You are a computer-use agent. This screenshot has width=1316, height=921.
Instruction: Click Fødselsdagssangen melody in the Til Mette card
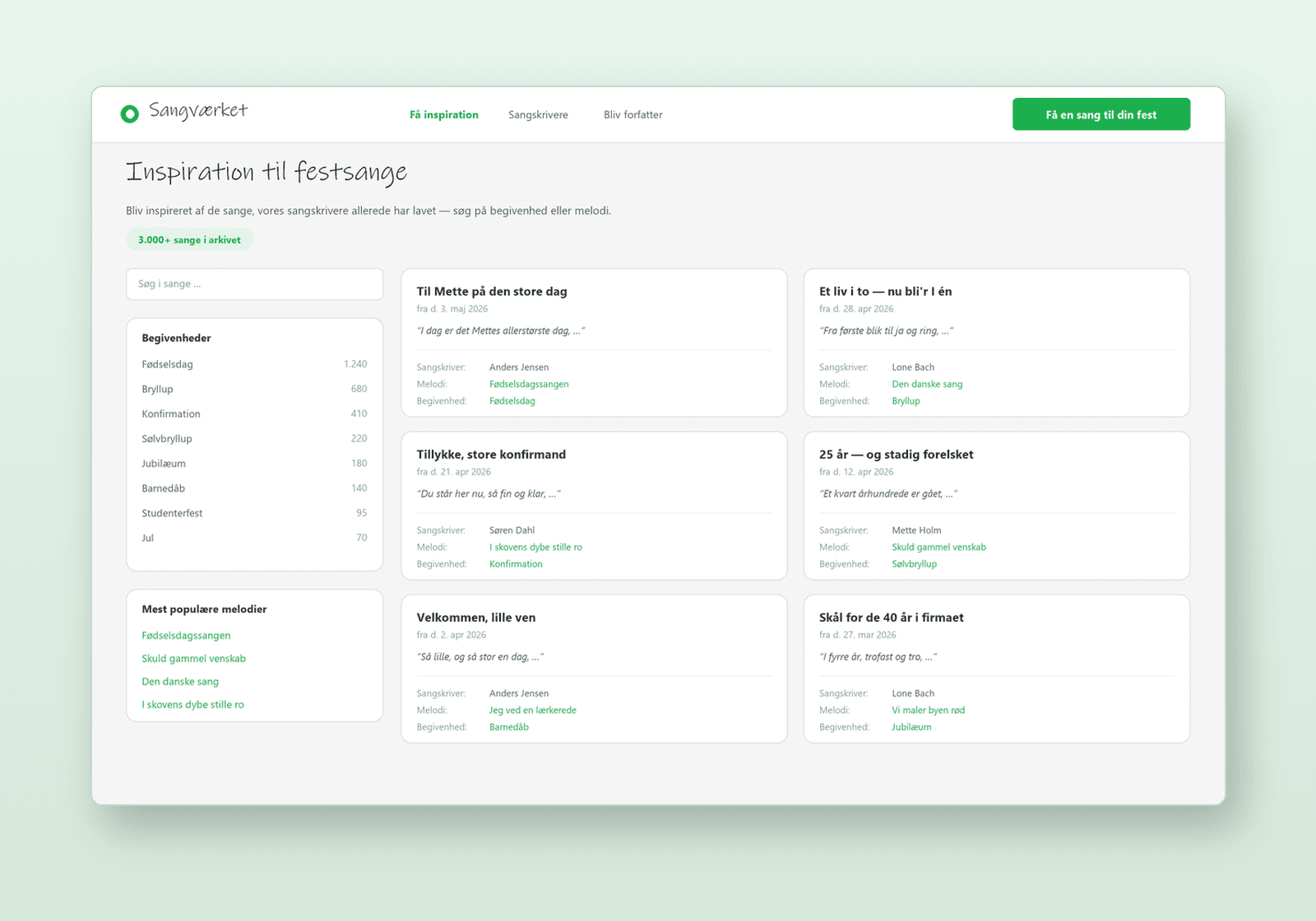click(529, 384)
